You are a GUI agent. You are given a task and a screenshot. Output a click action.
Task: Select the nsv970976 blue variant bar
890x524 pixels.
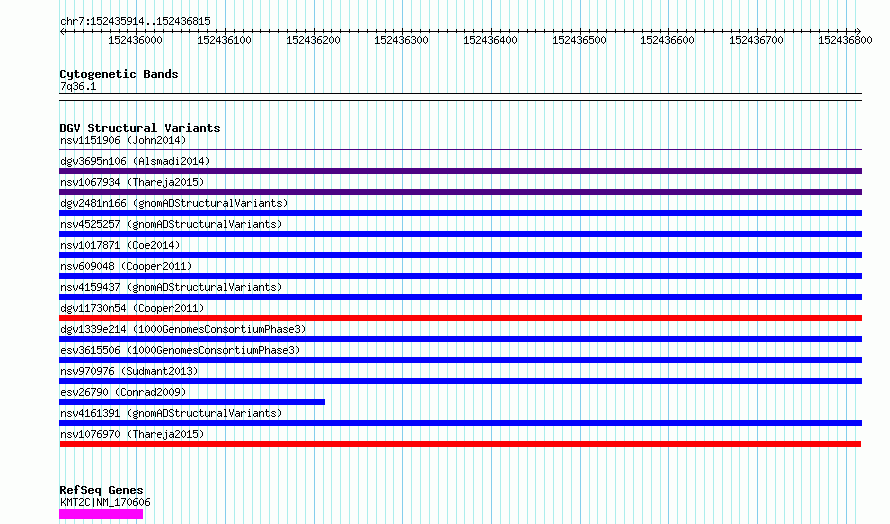click(460, 381)
